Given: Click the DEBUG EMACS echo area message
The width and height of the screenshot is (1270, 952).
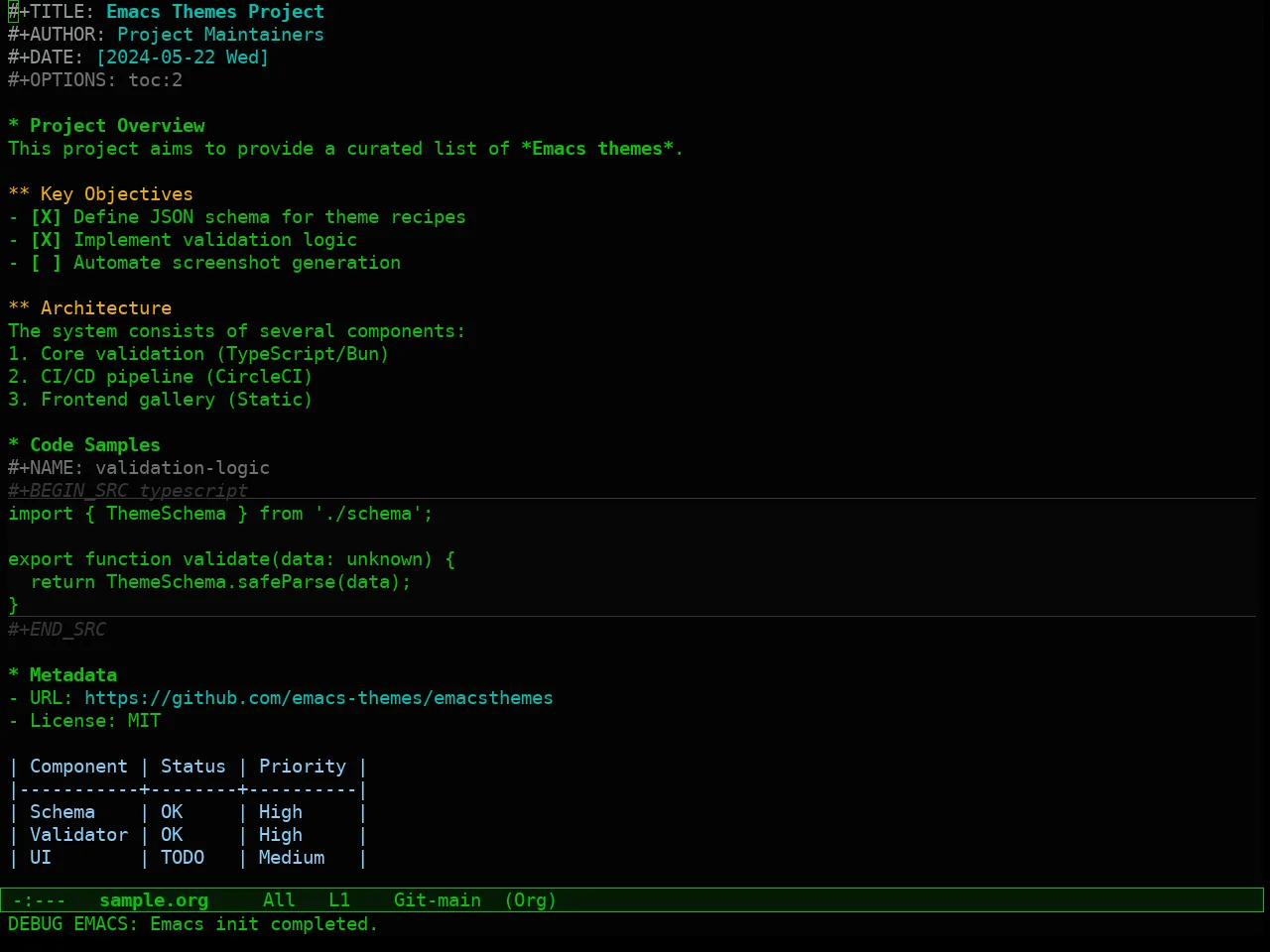Looking at the screenshot, I should [193, 924].
